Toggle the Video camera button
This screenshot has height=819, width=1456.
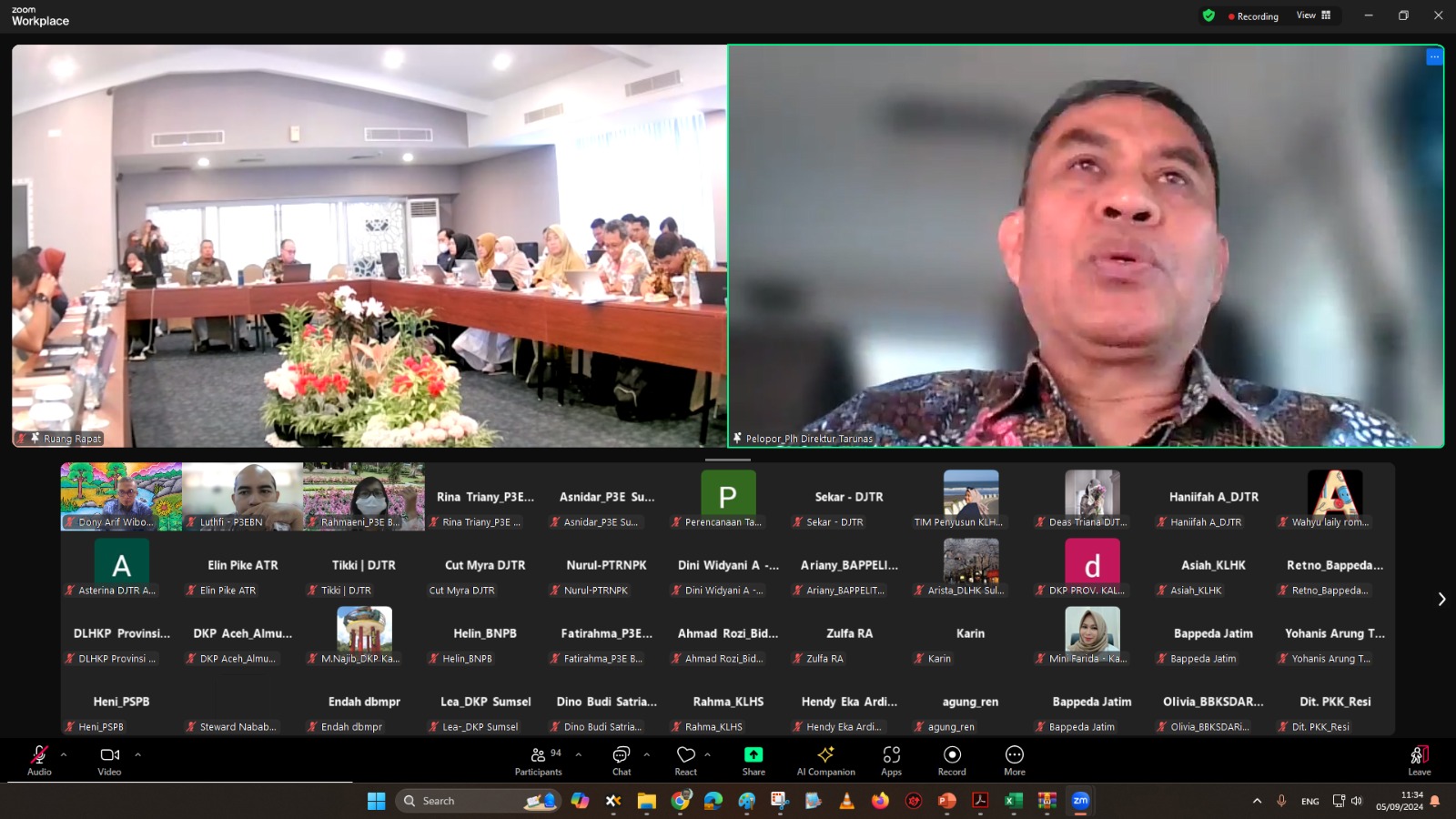(109, 760)
